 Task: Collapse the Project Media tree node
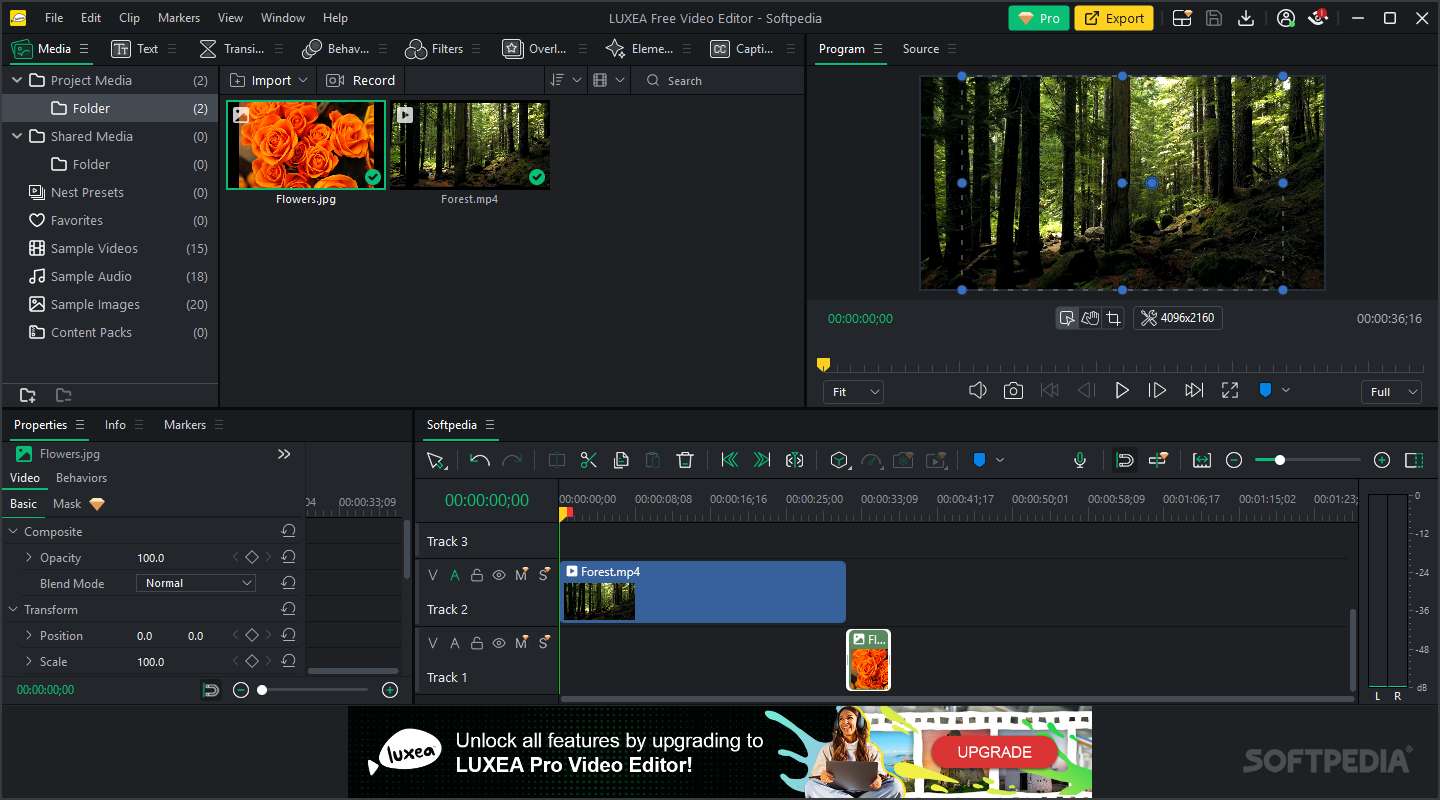(17, 80)
